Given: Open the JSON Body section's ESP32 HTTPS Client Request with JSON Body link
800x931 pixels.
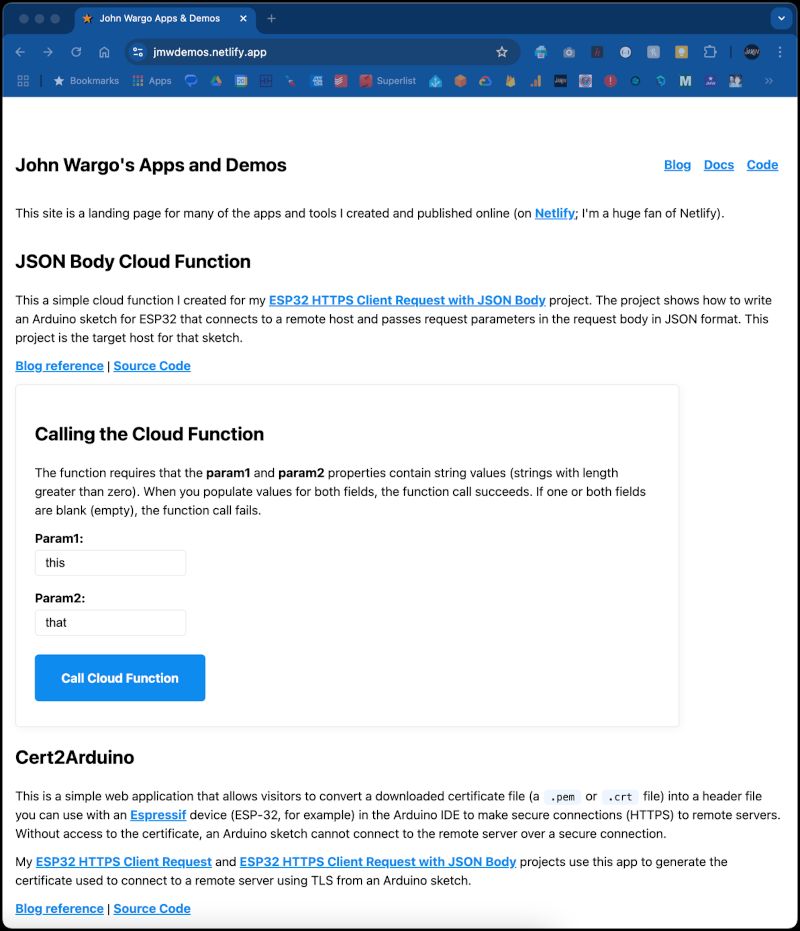Looking at the screenshot, I should click(x=407, y=300).
